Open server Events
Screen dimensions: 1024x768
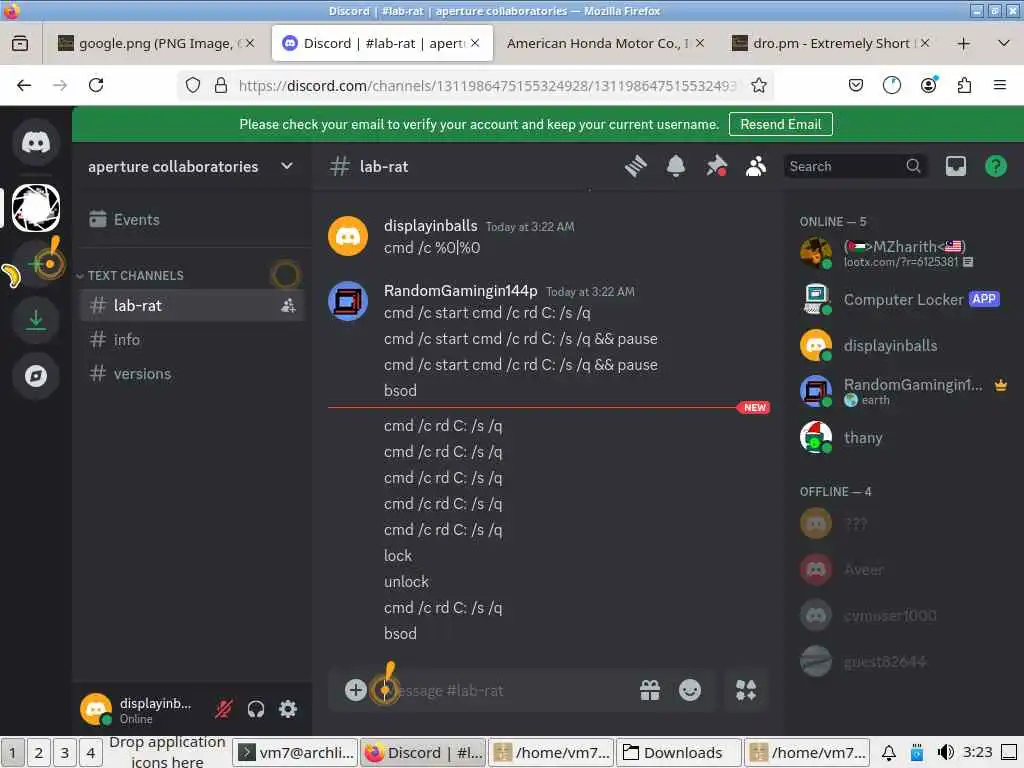coord(193,220)
